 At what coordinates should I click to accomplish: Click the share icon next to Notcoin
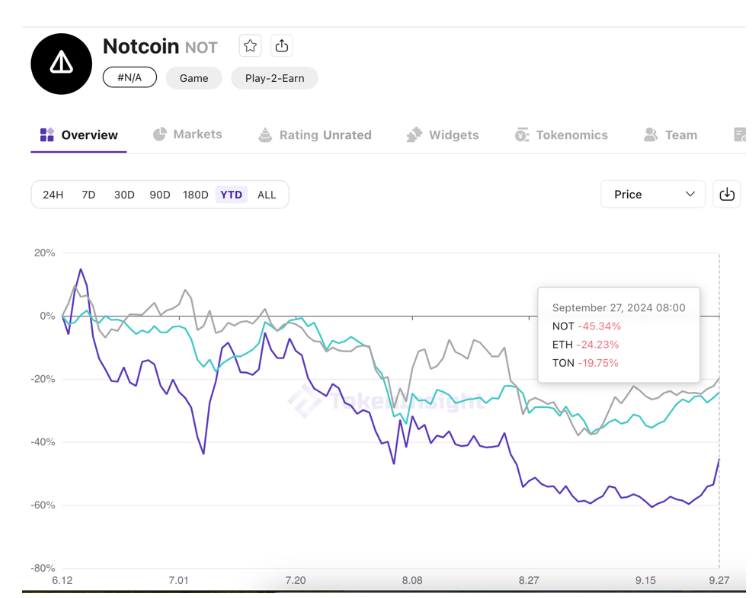click(281, 46)
